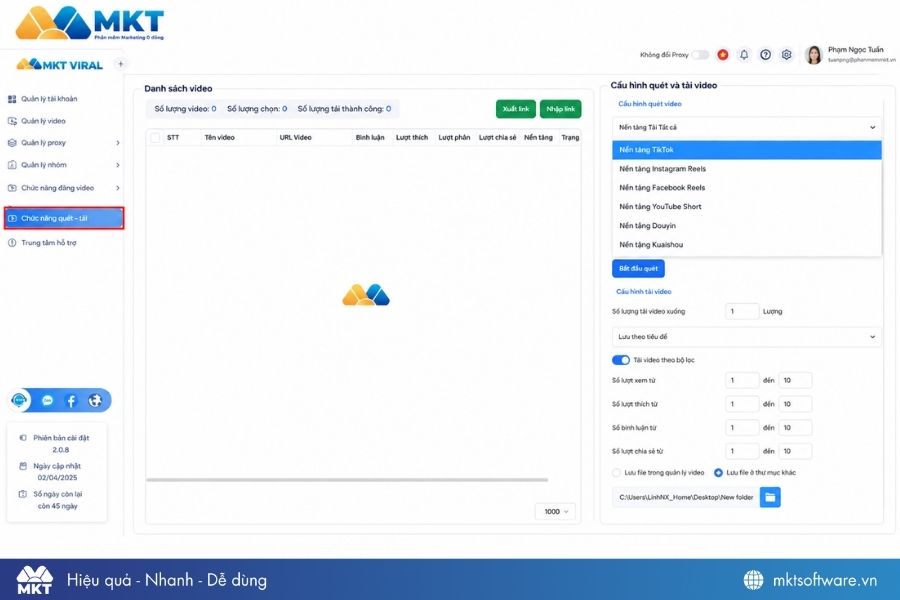Check the select-all checkbox in table header
The height and width of the screenshot is (600, 900).
155,137
